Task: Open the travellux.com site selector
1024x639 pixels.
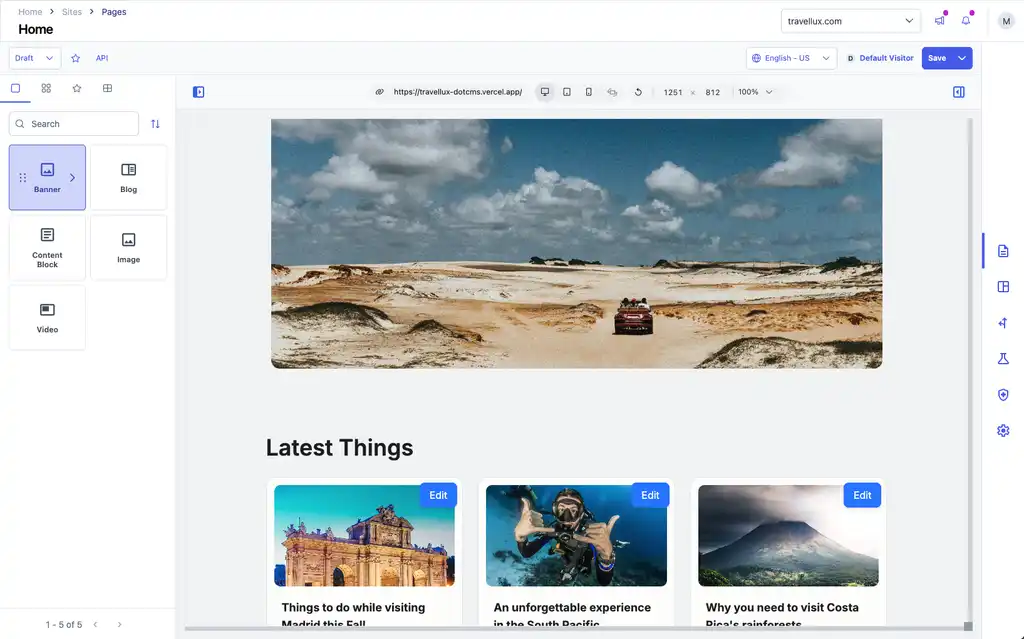Action: pyautogui.click(x=850, y=21)
